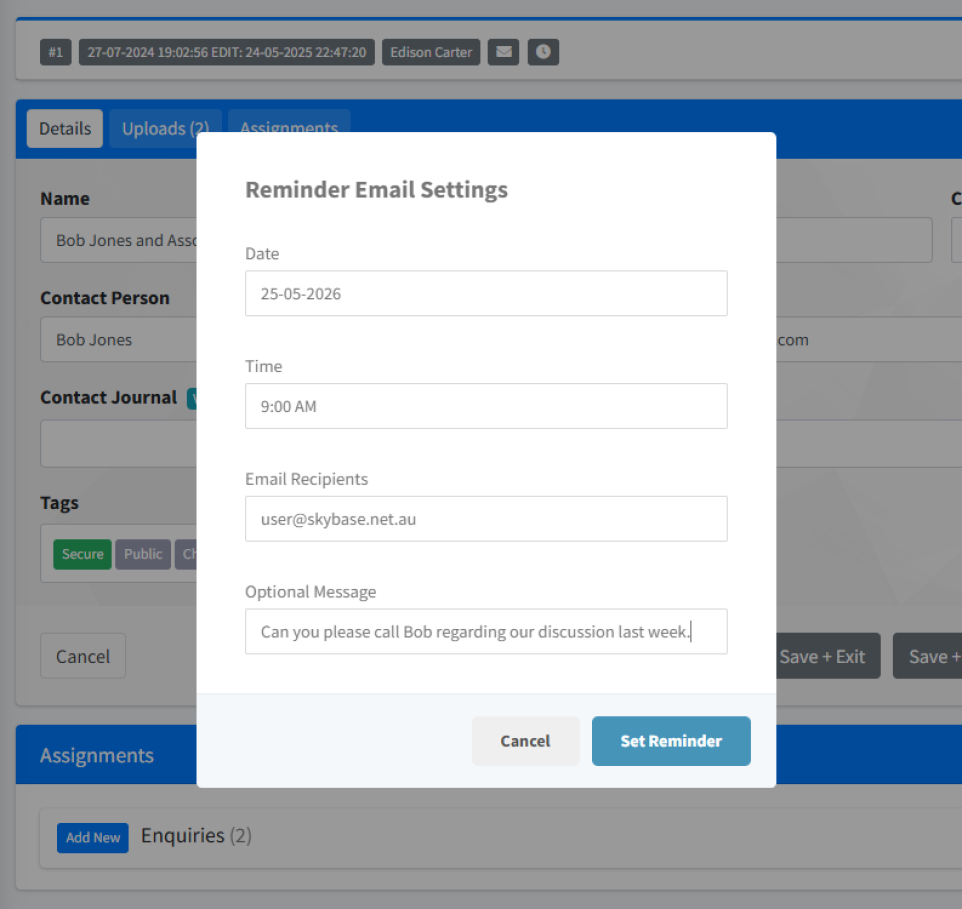Switch to the Details tab
This screenshot has width=962, height=909.
point(65,129)
